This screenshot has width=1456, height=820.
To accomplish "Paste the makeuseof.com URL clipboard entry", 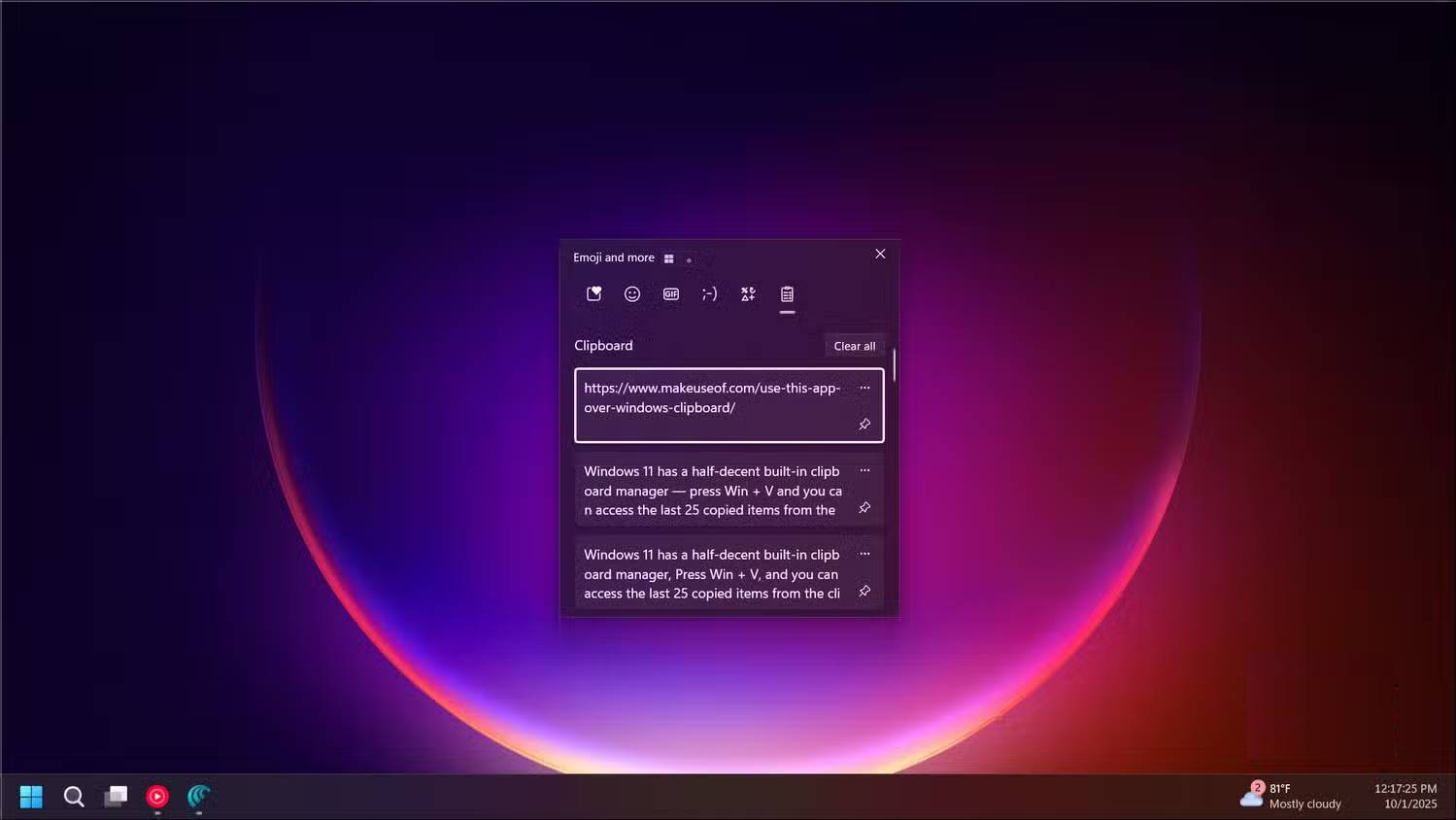I will pyautogui.click(x=729, y=405).
